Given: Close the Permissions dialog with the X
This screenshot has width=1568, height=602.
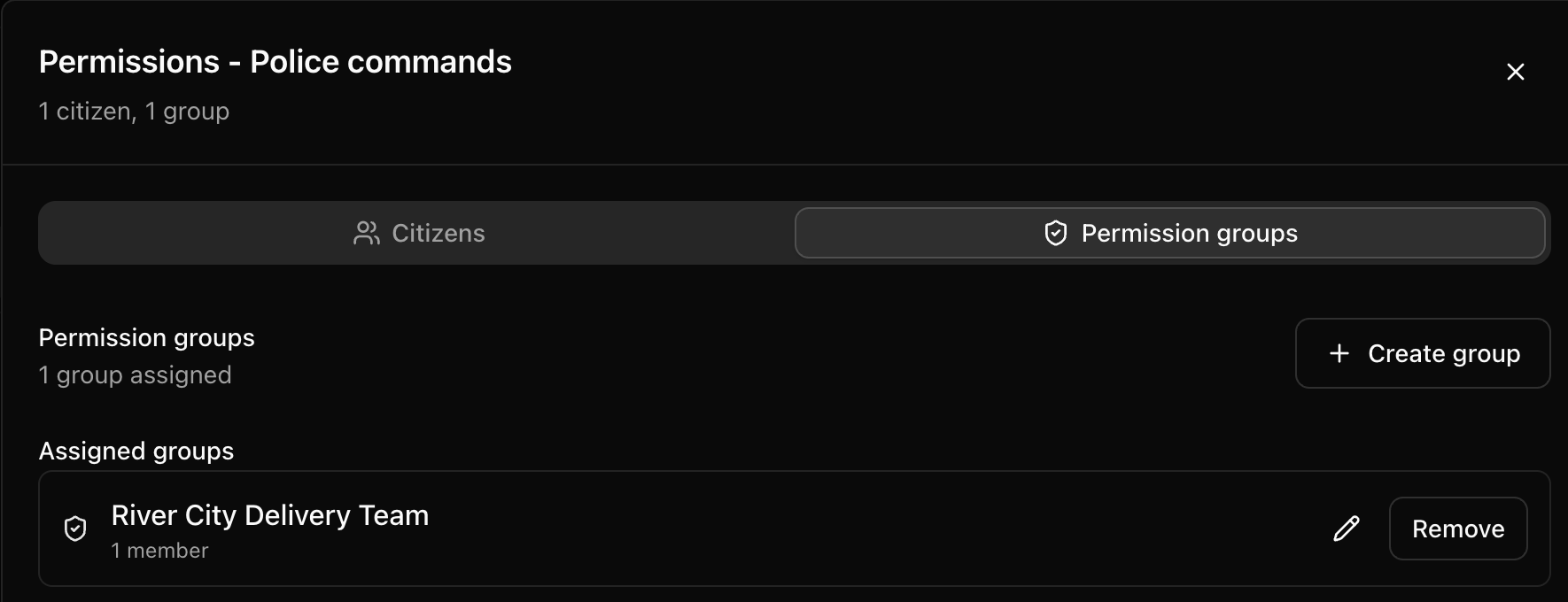Looking at the screenshot, I should point(1515,72).
